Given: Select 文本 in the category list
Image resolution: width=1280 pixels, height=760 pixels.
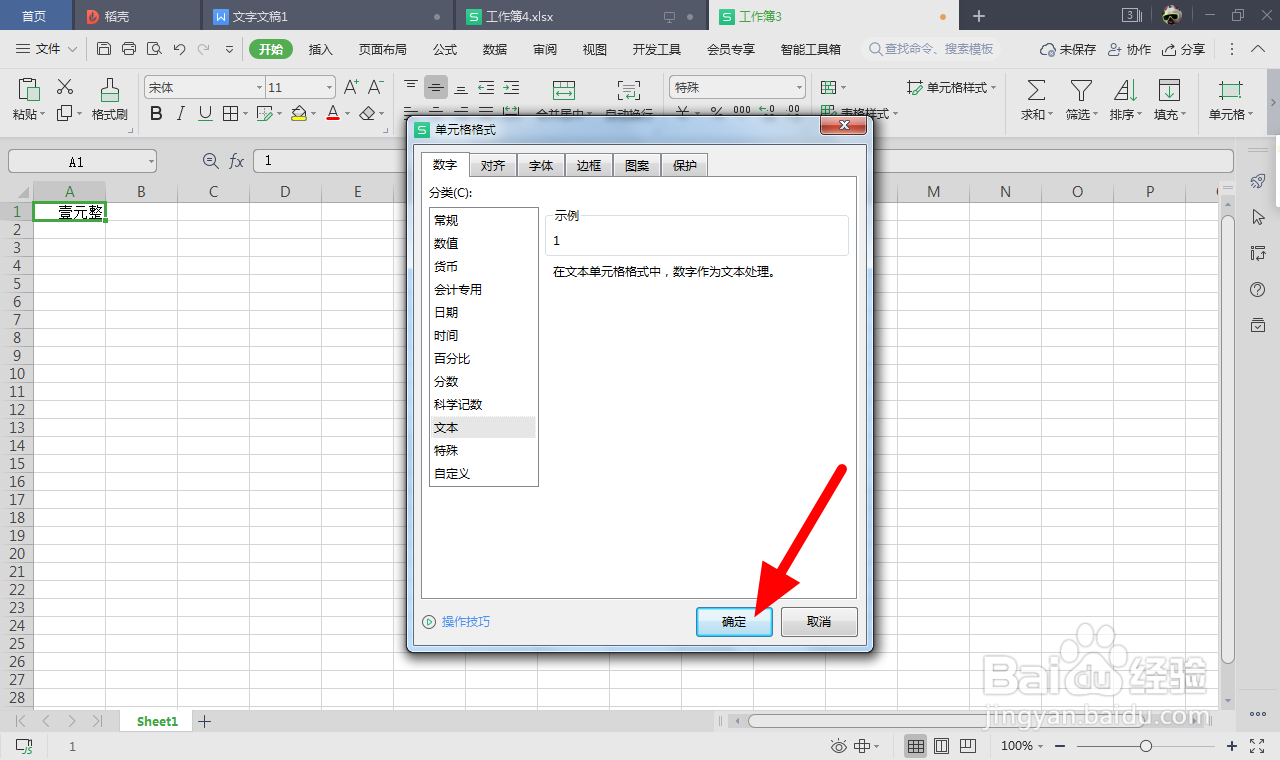Looking at the screenshot, I should (446, 427).
